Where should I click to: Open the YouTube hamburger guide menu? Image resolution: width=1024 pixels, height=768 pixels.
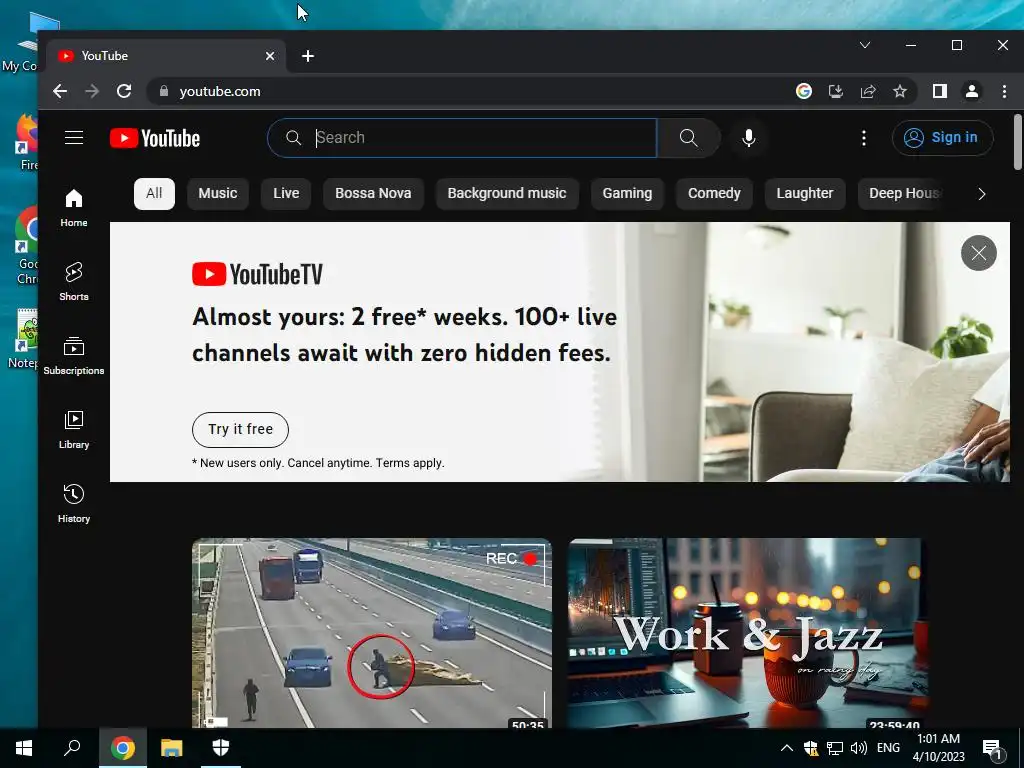74,138
